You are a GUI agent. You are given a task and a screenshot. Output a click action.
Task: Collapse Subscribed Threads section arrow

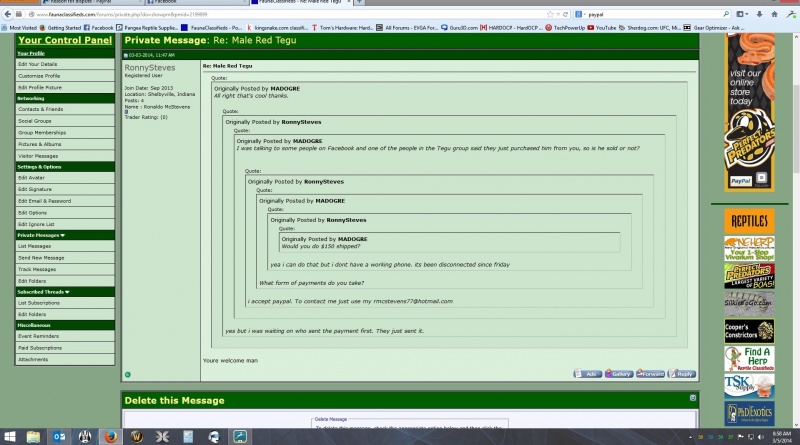coord(67,292)
